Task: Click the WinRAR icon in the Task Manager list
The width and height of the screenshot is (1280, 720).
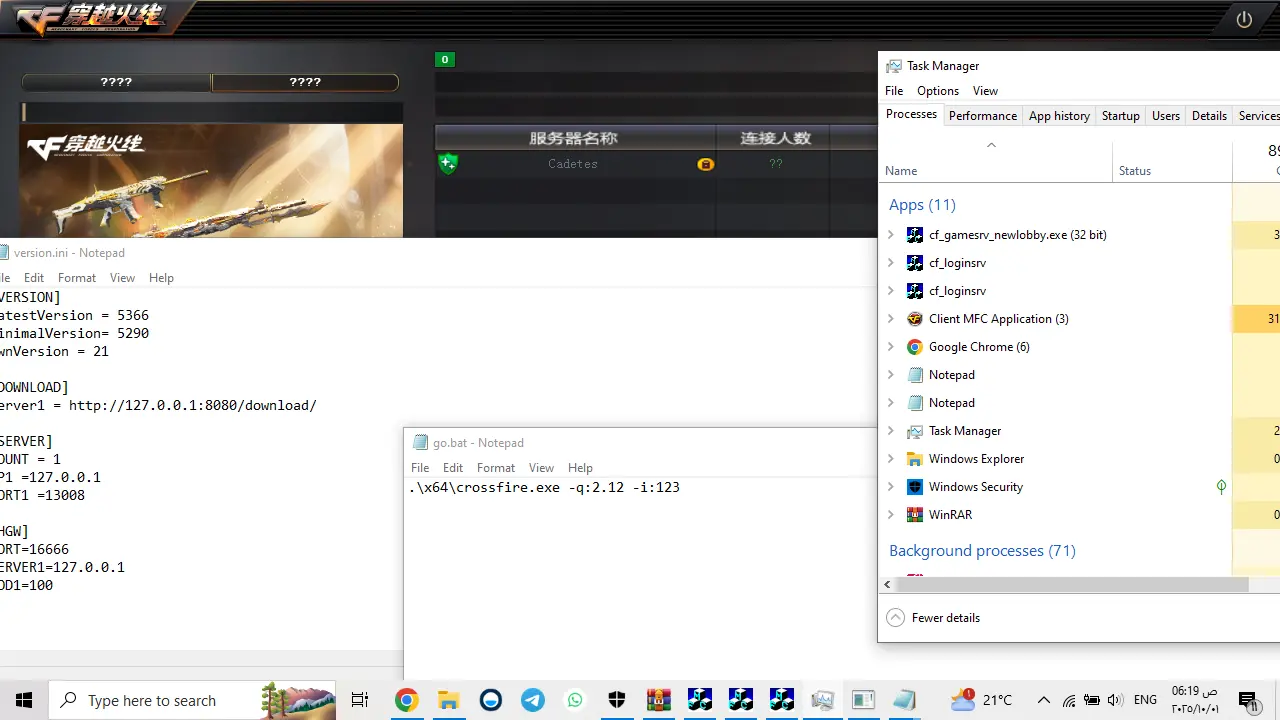Action: [914, 515]
